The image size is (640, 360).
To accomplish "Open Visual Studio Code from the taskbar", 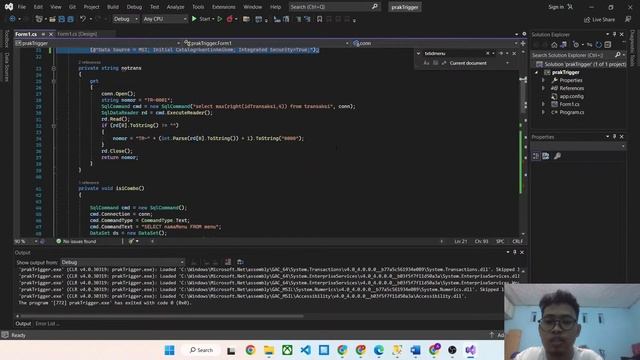I will point(305,350).
